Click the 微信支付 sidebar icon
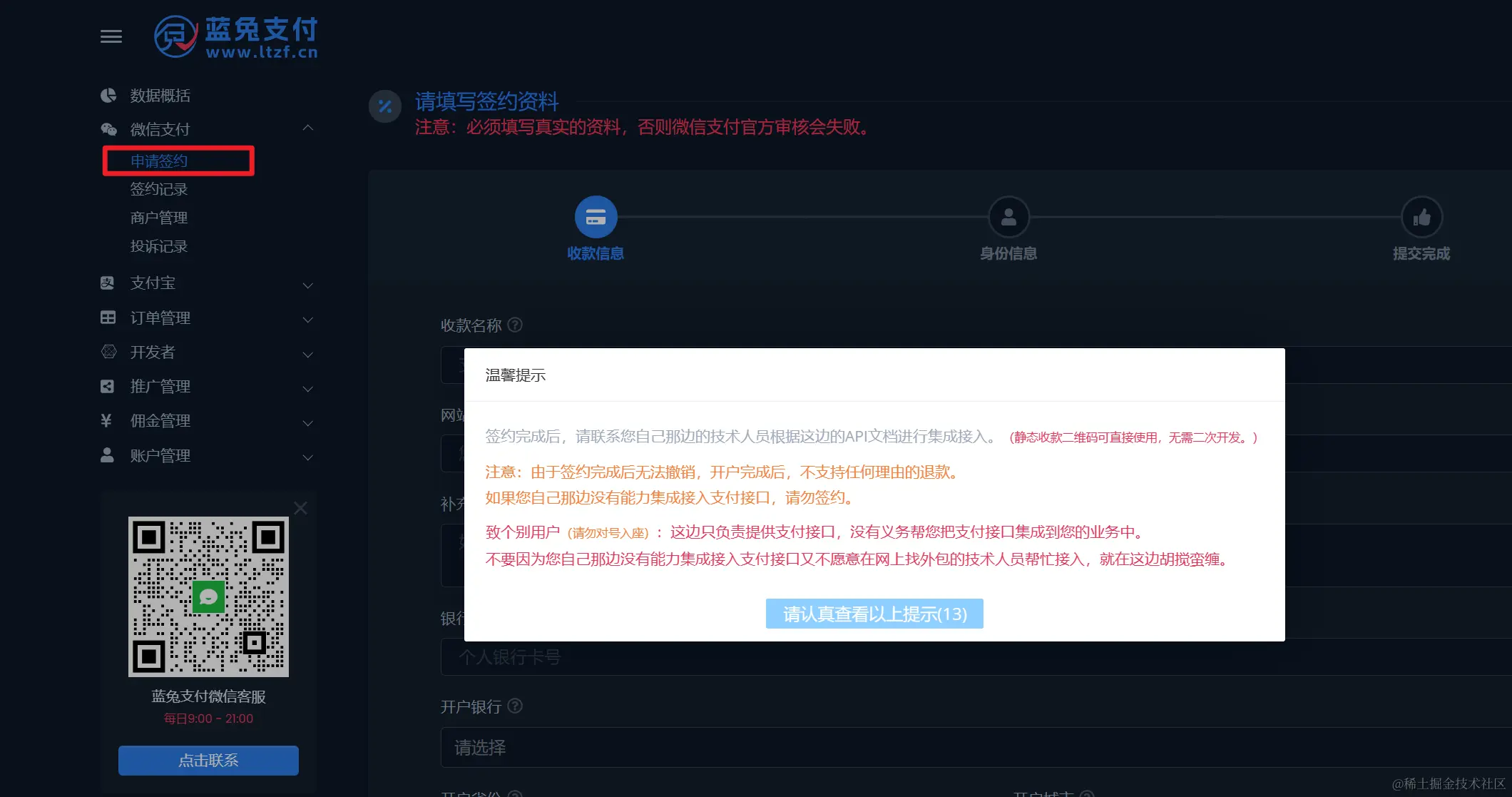The height and width of the screenshot is (797, 1512). coord(108,128)
